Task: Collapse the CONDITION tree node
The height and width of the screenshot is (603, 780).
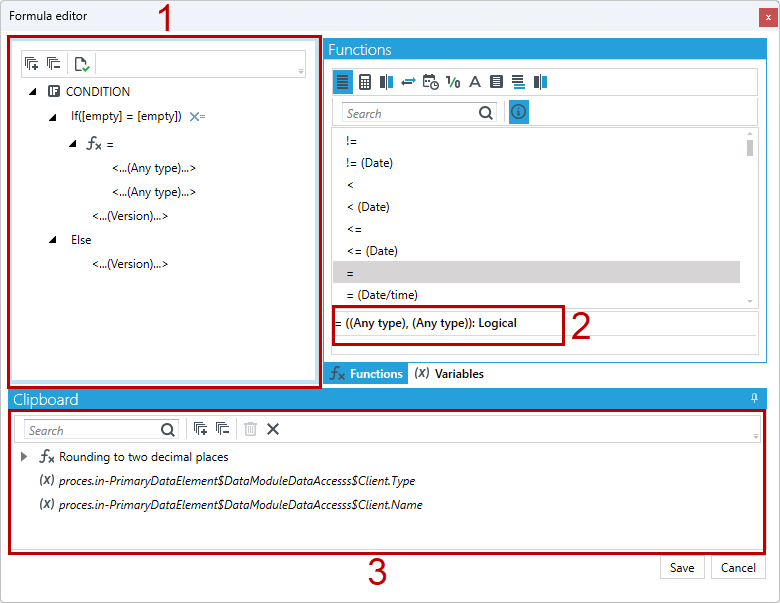Action: point(33,92)
